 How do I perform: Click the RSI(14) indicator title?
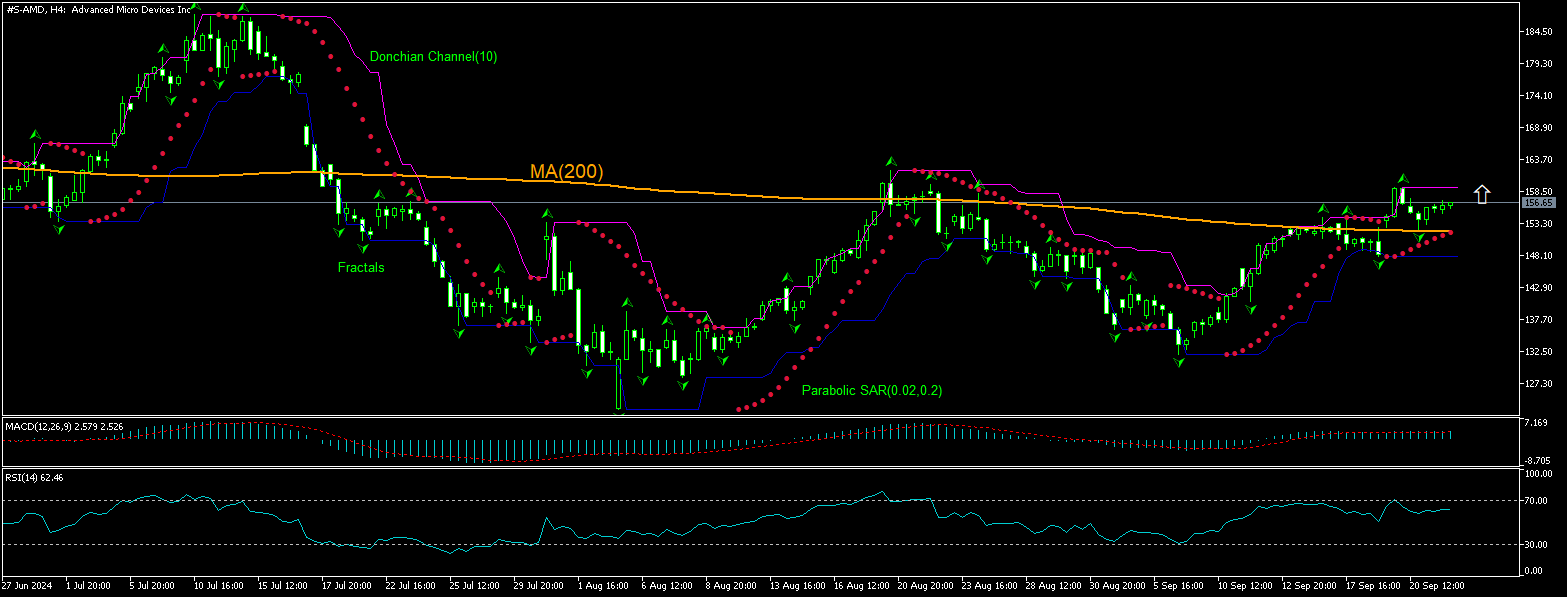click(x=34, y=477)
